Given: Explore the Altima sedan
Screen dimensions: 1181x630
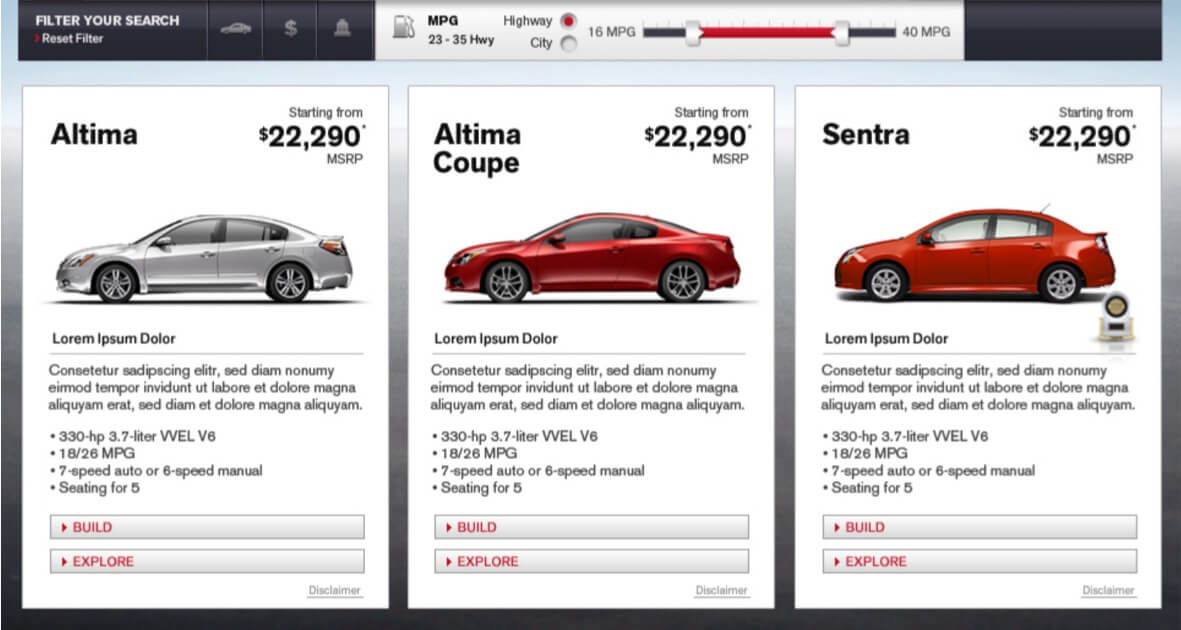Looking at the screenshot, I should point(207,561).
